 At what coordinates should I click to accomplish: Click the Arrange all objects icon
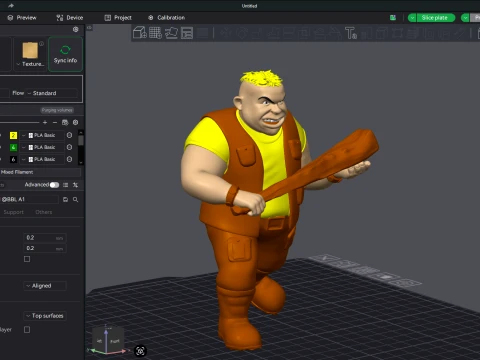(187, 33)
